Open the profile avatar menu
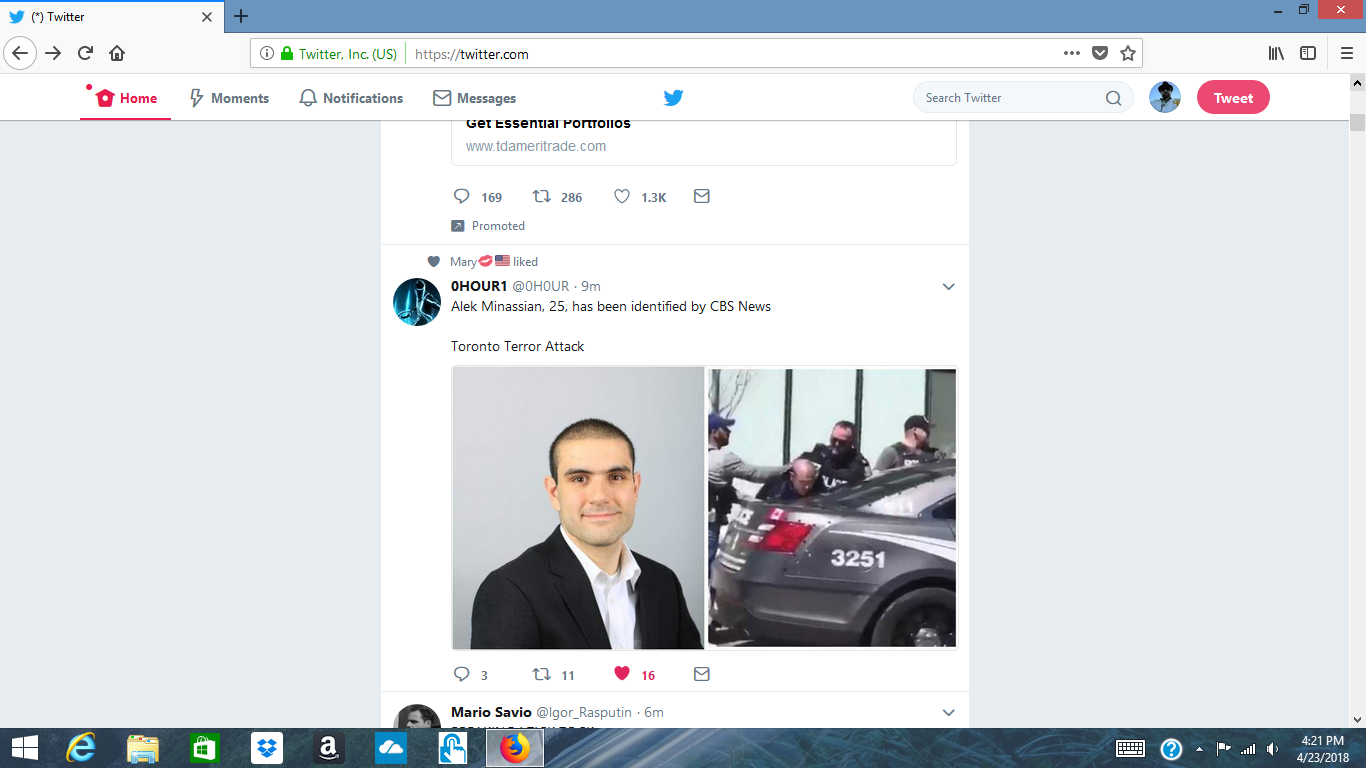 1164,98
